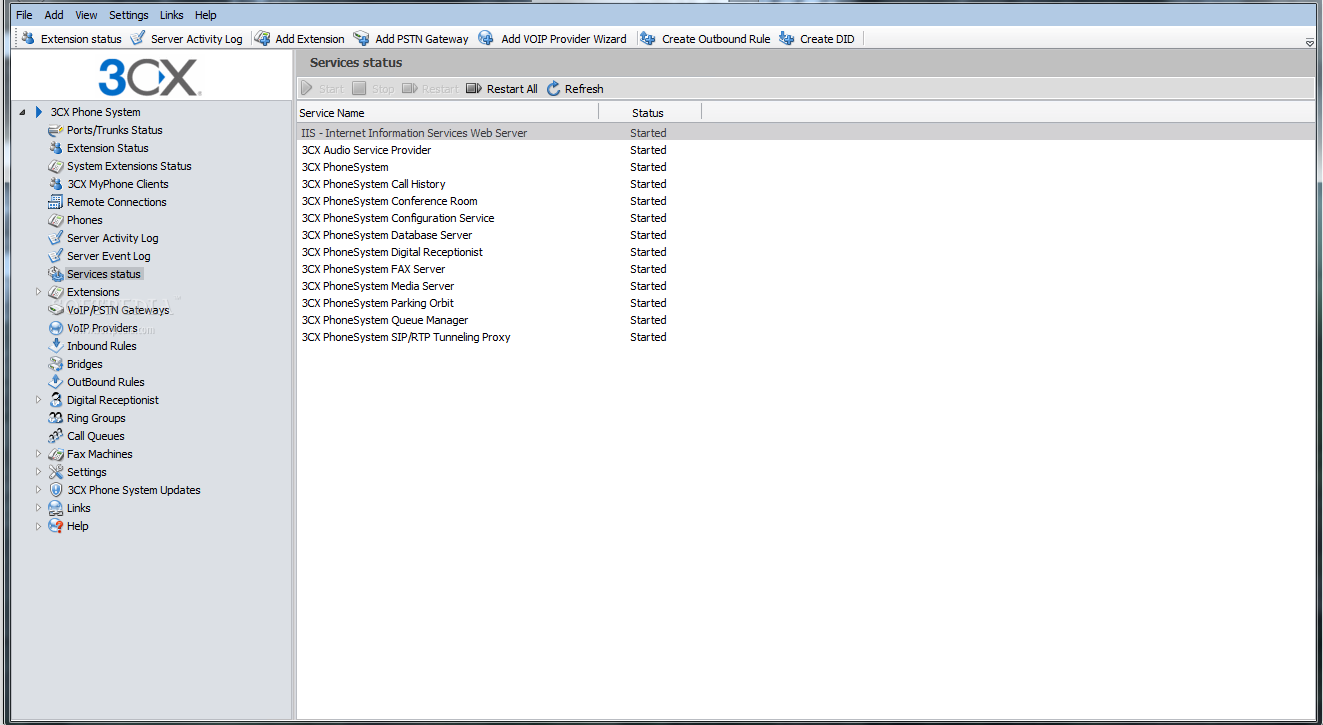Viewport: 1323px width, 725px height.
Task: Click the OutBound Rules icon
Action: pos(56,382)
